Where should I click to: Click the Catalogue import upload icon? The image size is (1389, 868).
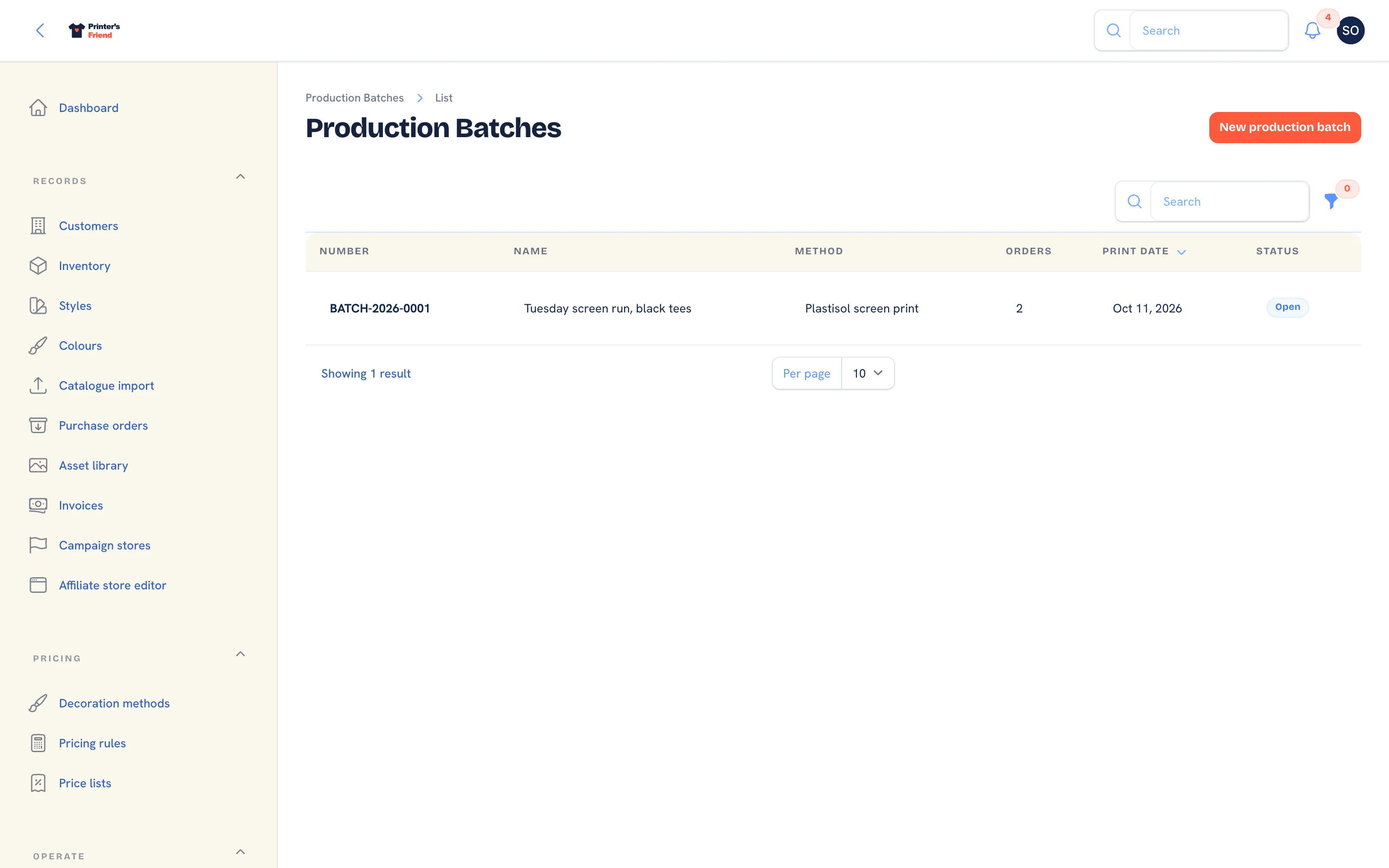pos(38,386)
